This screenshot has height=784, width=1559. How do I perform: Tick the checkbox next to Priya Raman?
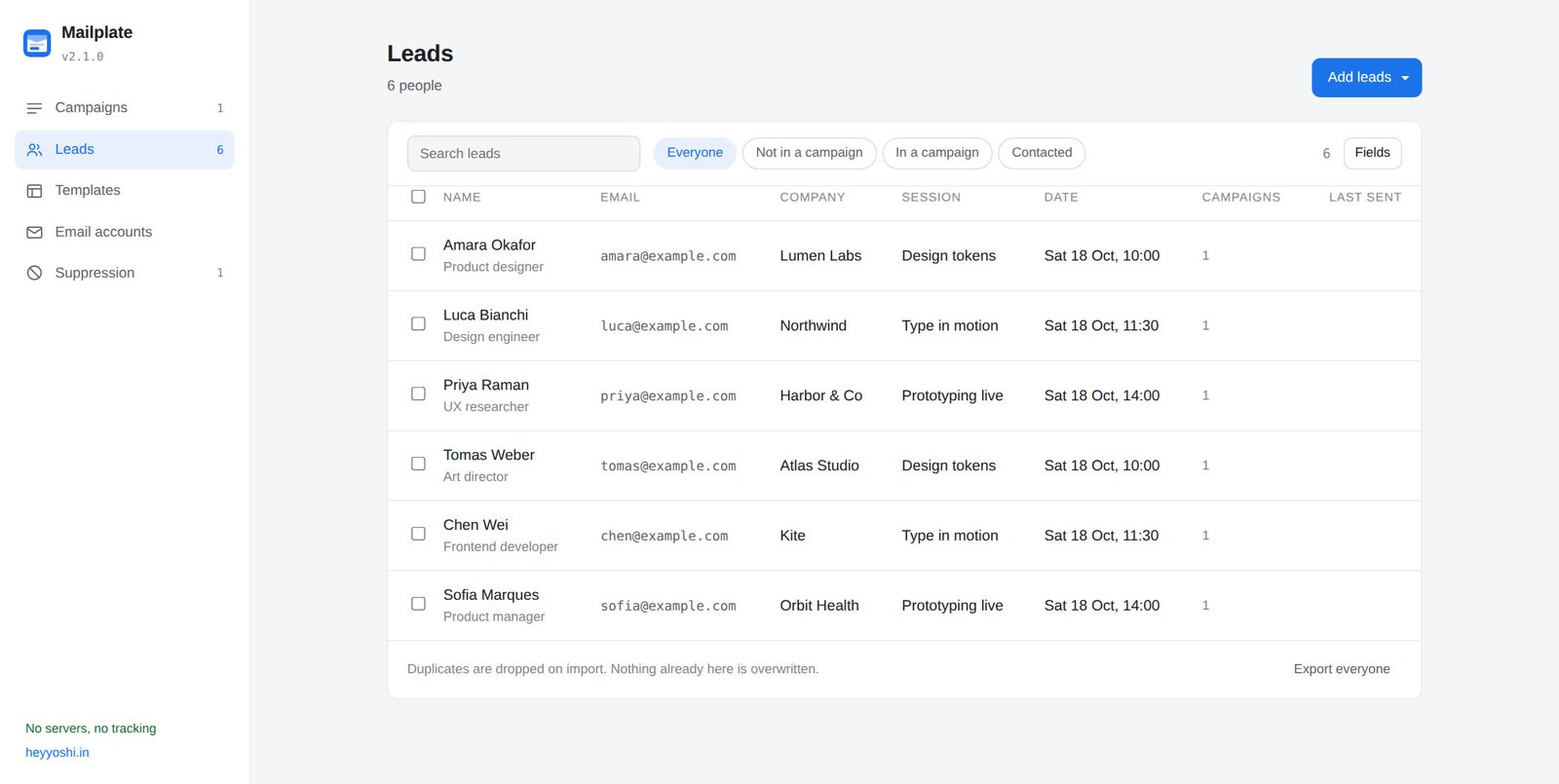click(418, 394)
